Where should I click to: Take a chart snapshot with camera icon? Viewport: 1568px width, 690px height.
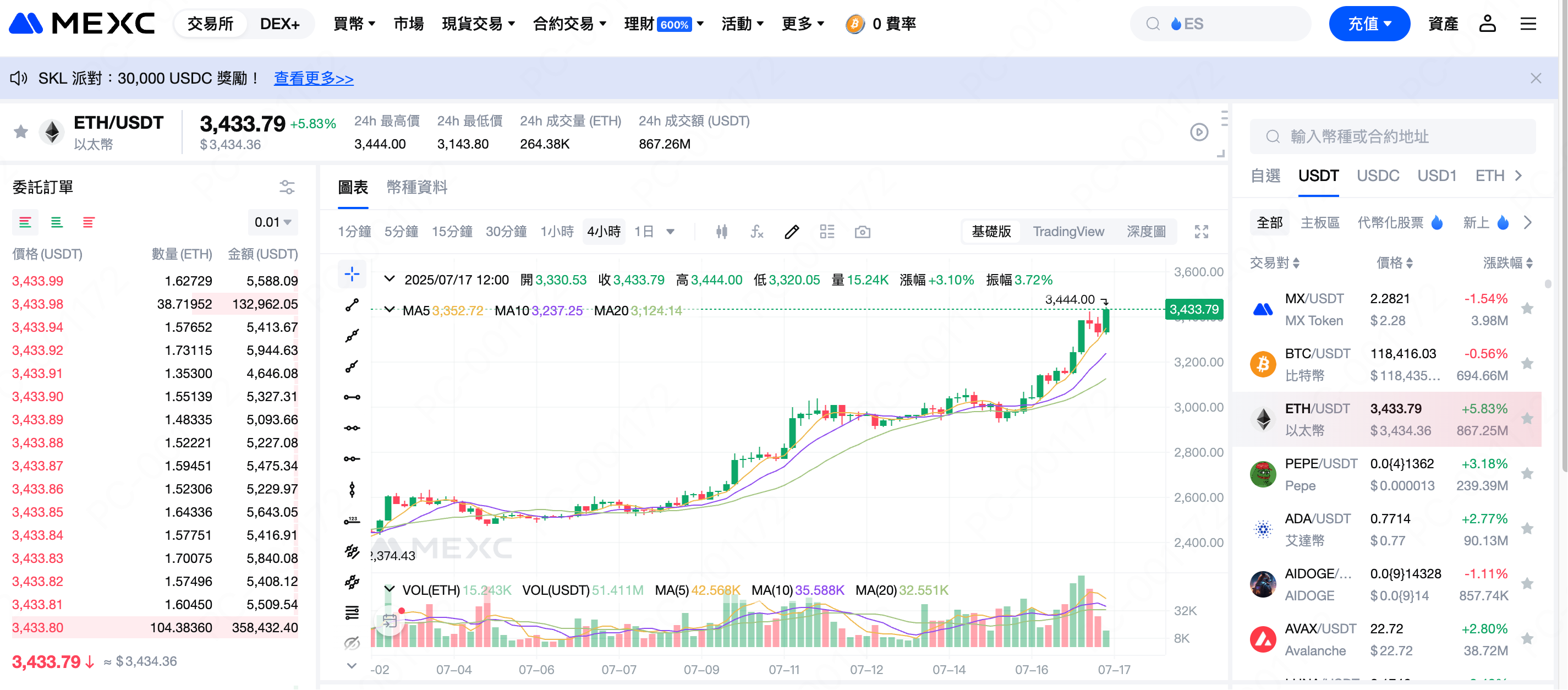(862, 232)
